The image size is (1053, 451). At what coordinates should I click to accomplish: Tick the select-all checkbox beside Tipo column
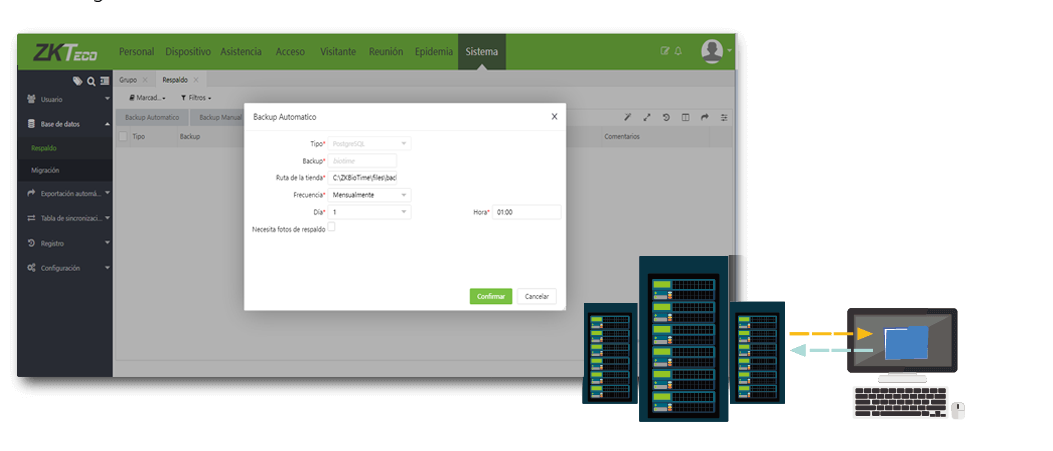click(x=123, y=136)
